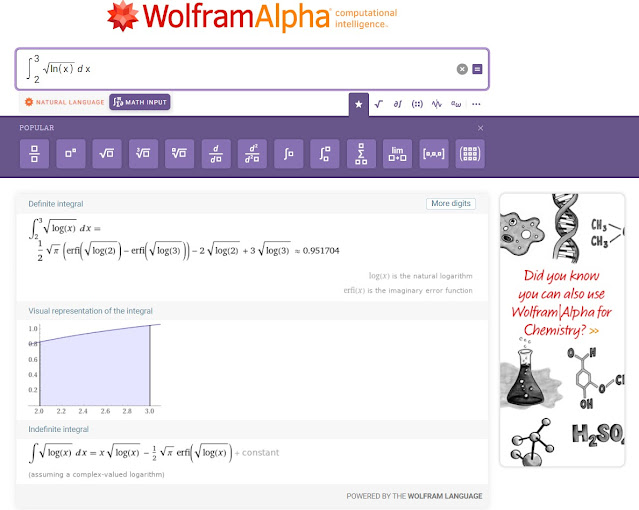Click the '+ constant' text in indefinite result
This screenshot has height=510, width=639.
(257, 453)
